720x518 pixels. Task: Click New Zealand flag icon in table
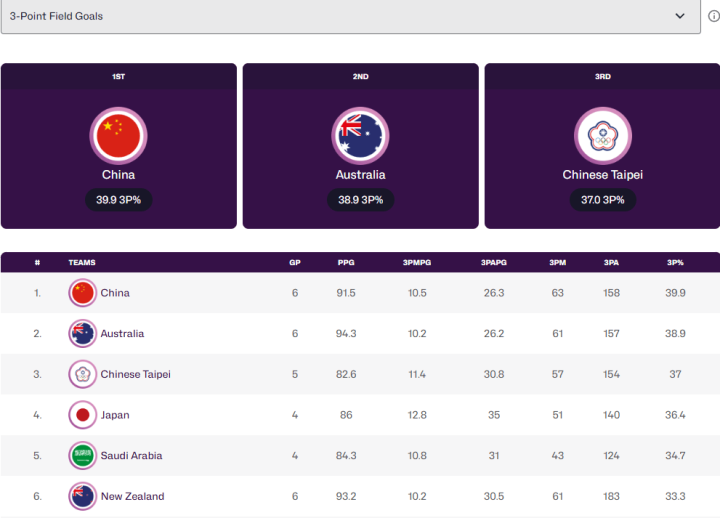click(x=83, y=496)
